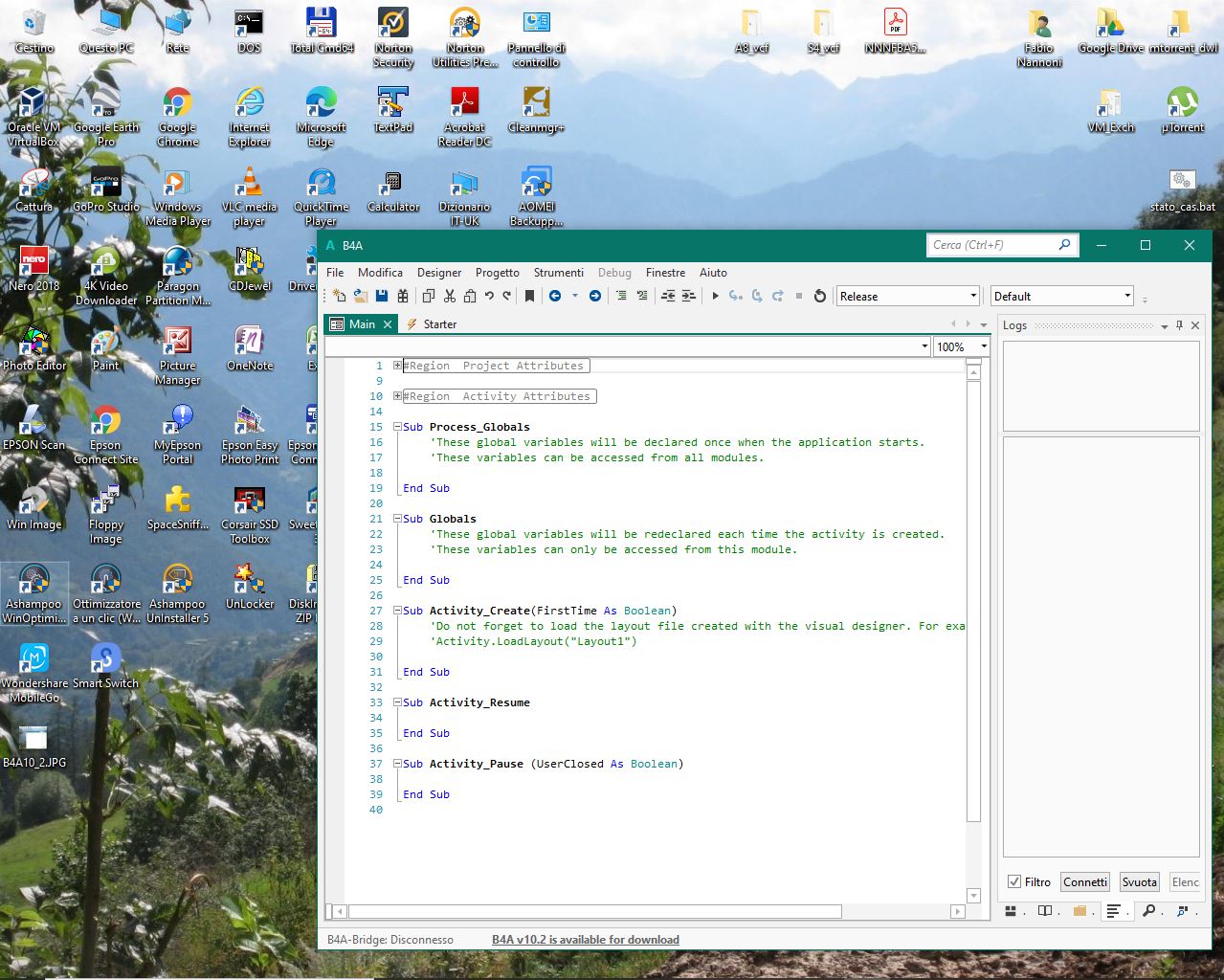Toggle bookmark with the bookmark icon
Screen dimensions: 1224x980
click(529, 297)
